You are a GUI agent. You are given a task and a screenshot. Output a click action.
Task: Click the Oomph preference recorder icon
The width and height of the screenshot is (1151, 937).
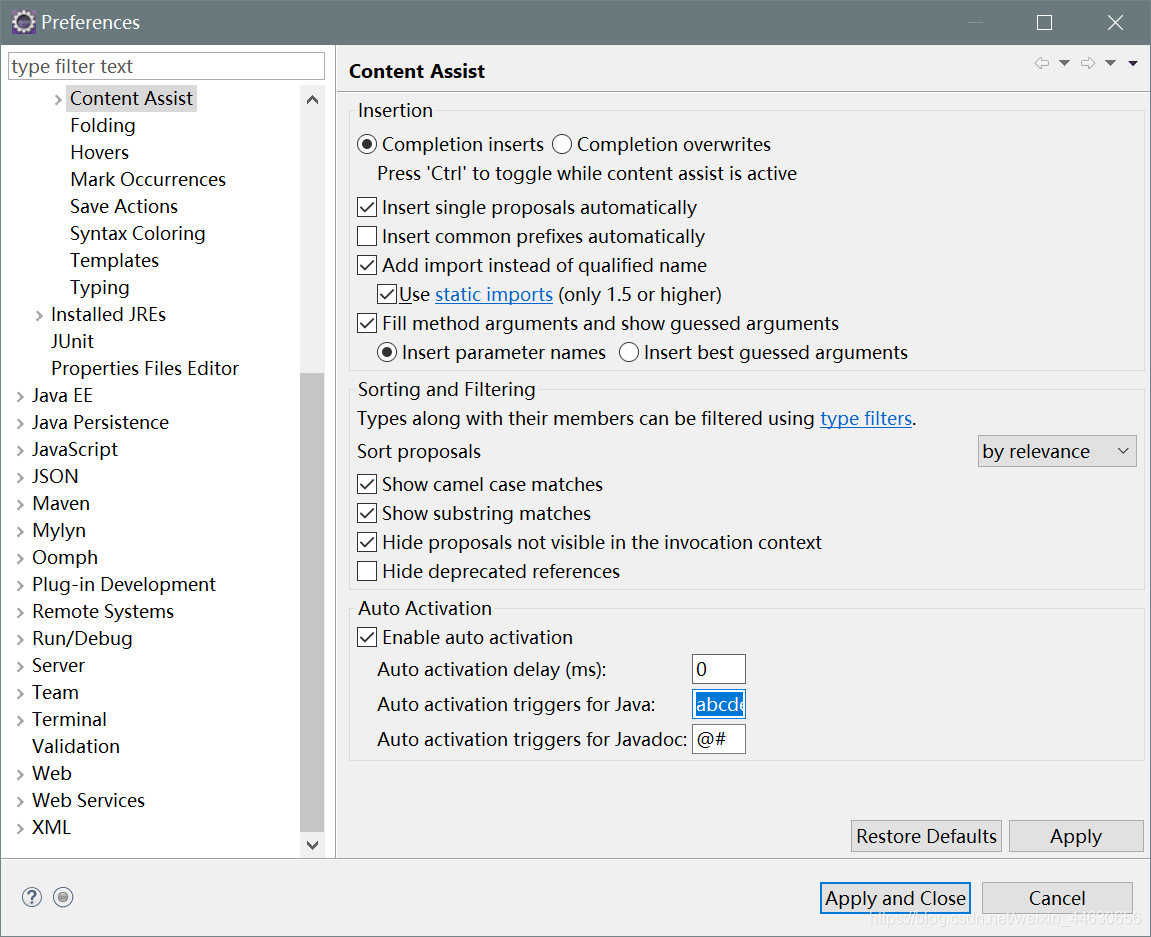click(x=63, y=897)
